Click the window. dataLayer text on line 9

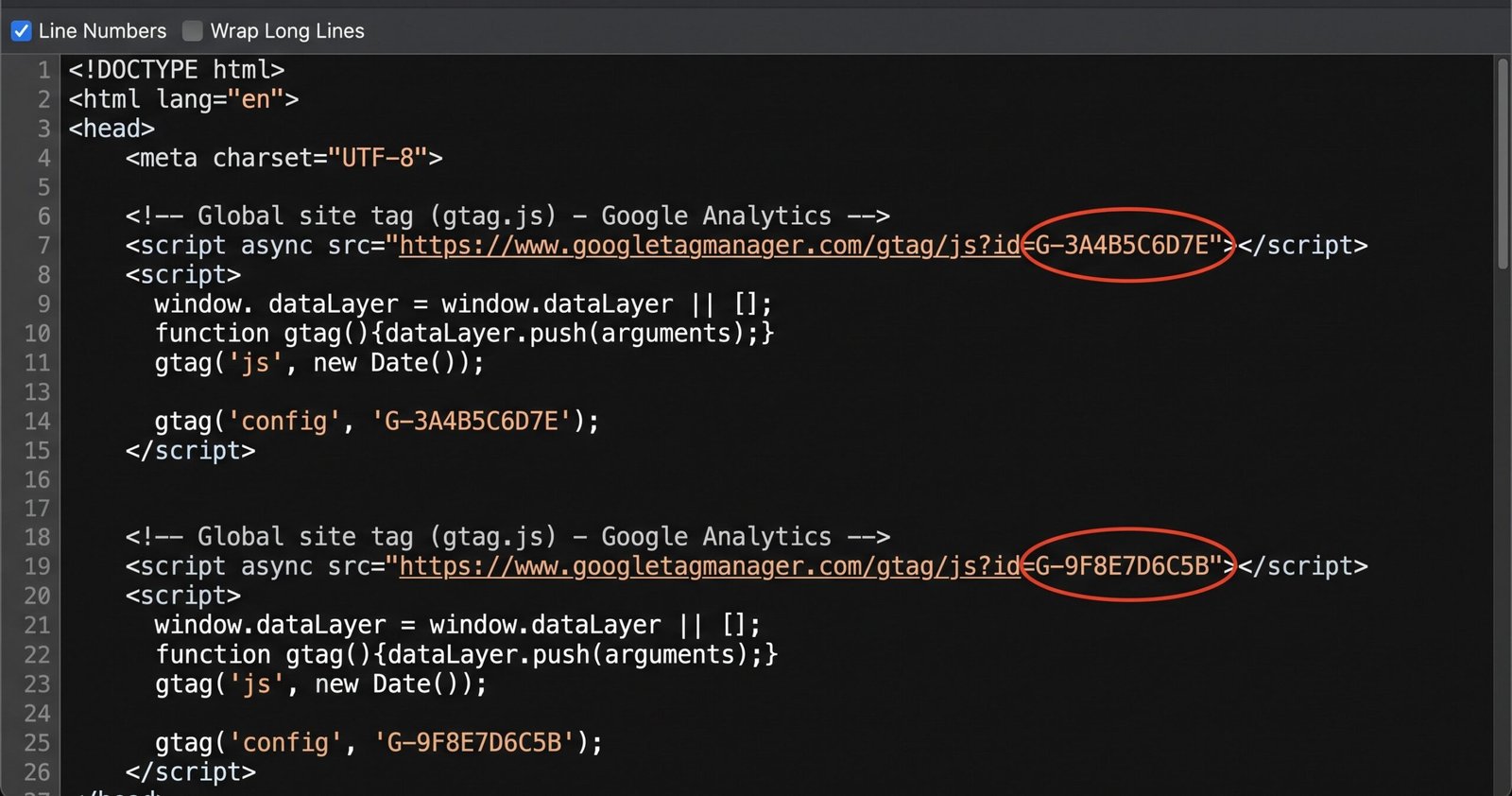[x=277, y=304]
